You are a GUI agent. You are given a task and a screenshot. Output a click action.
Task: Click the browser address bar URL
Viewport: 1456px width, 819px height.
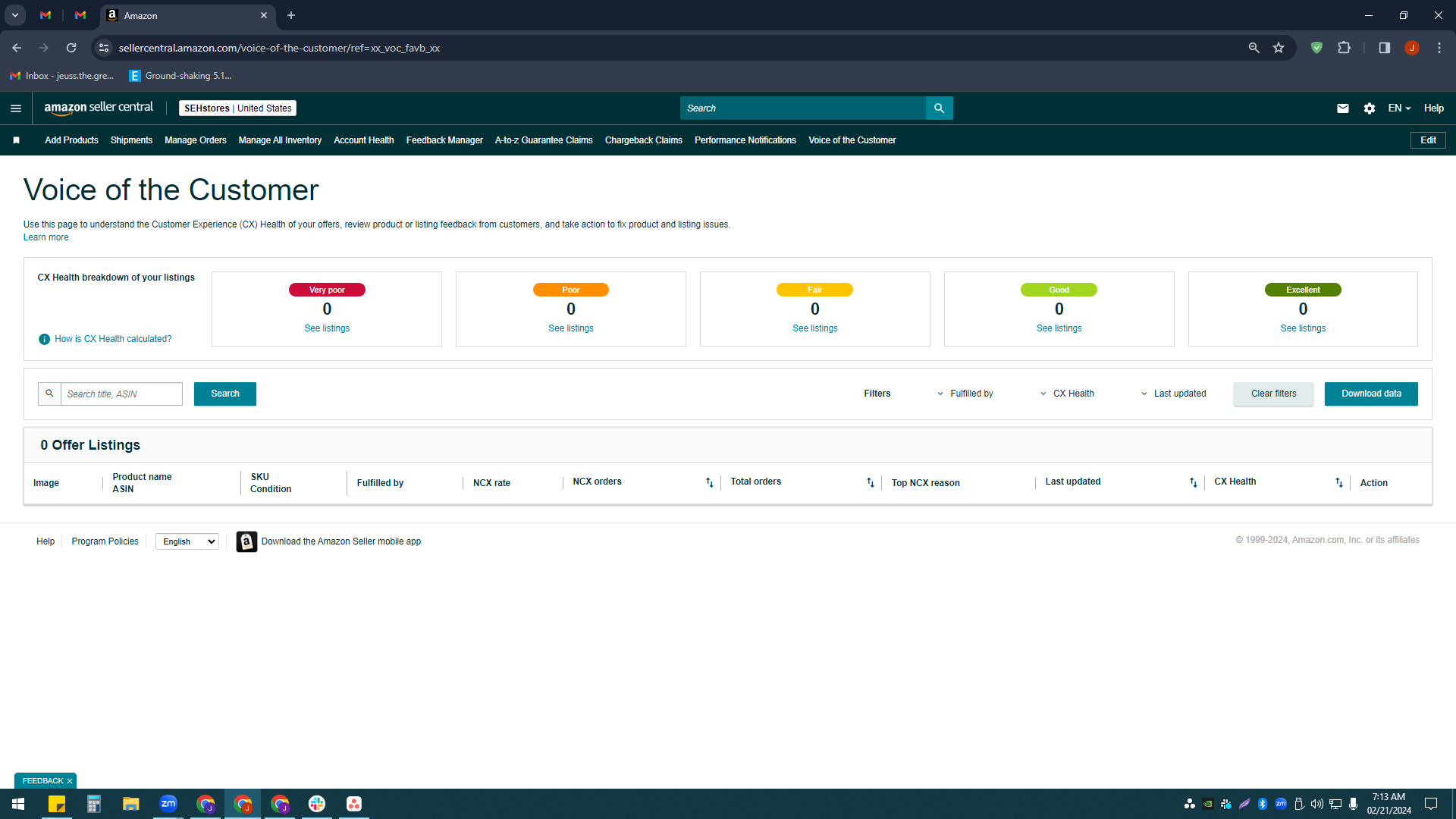279,48
